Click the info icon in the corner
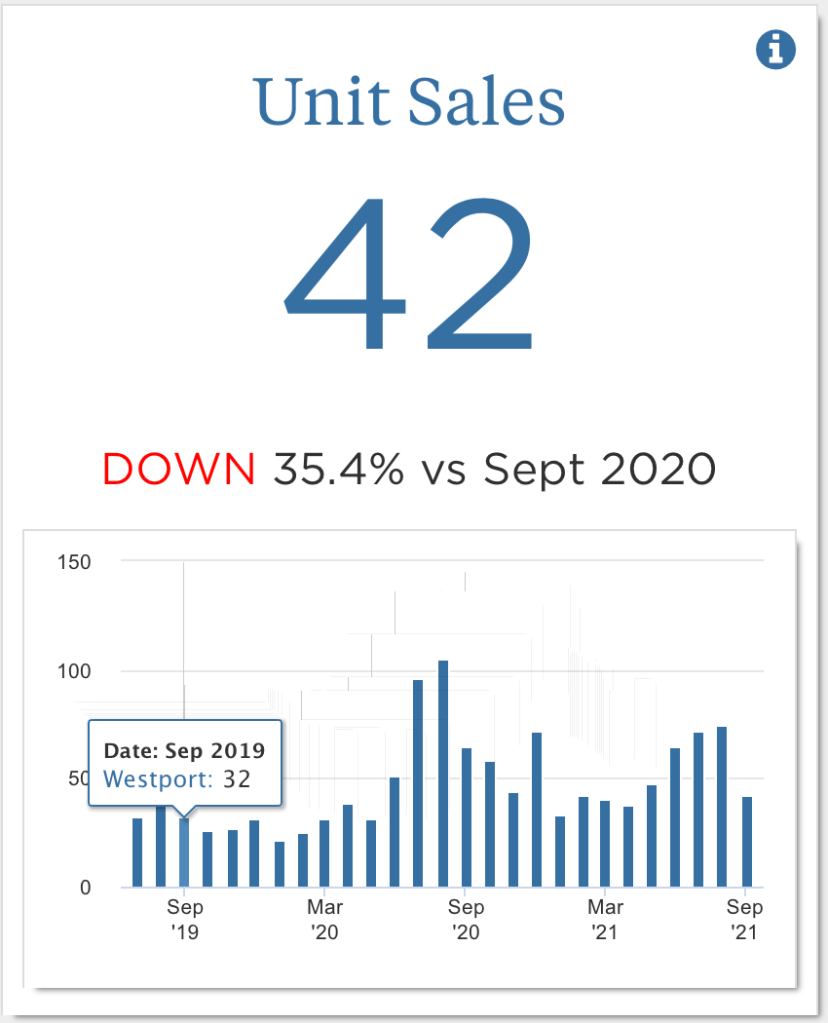 coord(776,49)
